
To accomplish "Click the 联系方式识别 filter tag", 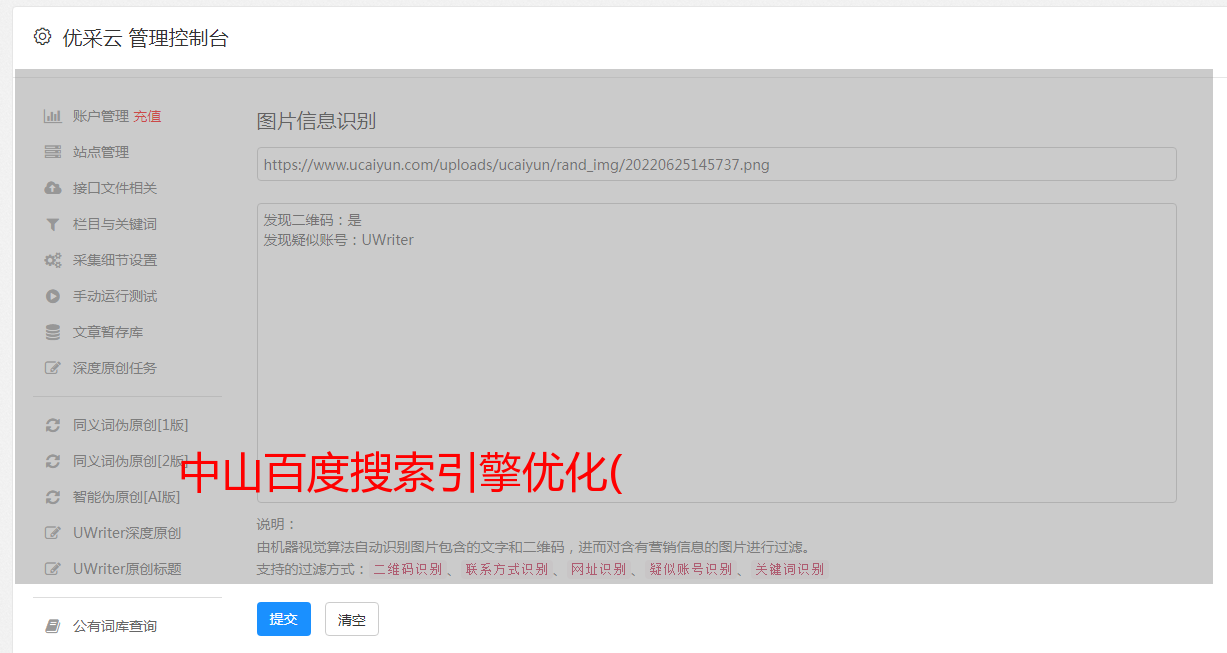I will click(507, 569).
